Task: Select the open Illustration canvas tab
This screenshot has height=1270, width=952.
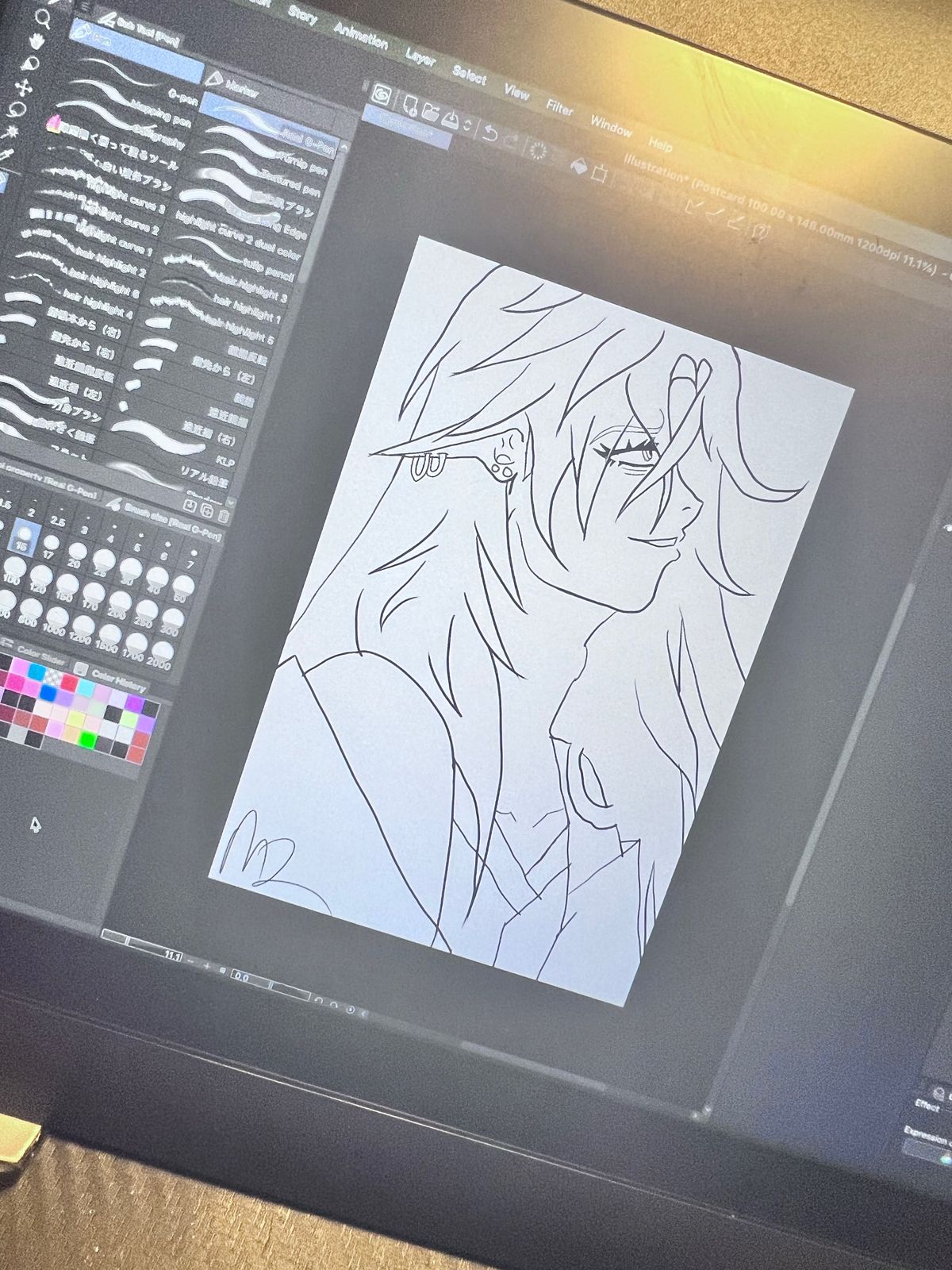Action: 406,128
